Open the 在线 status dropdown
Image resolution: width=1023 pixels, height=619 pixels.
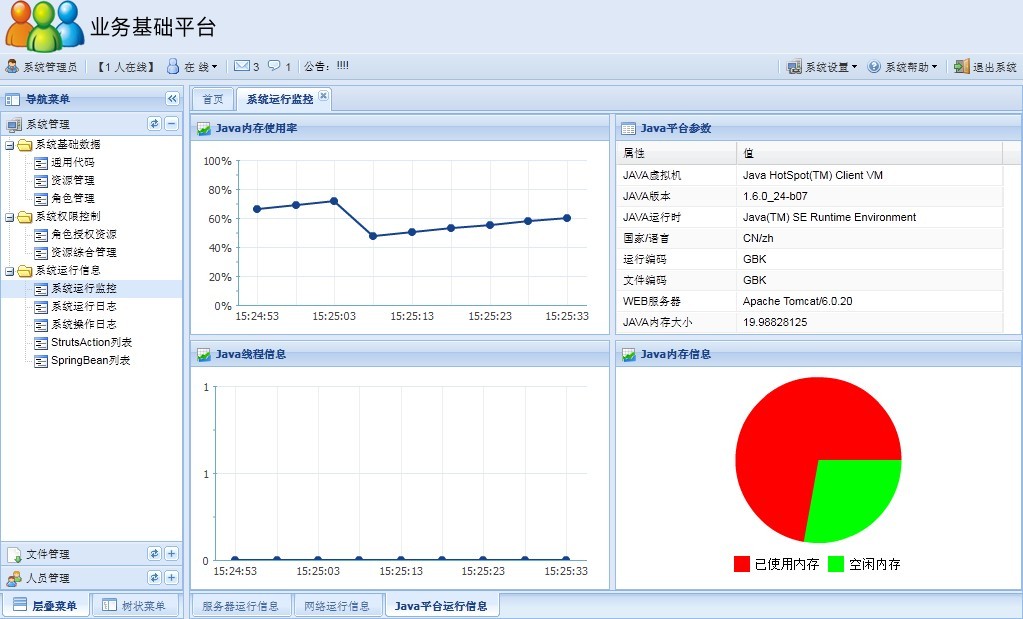(x=192, y=67)
